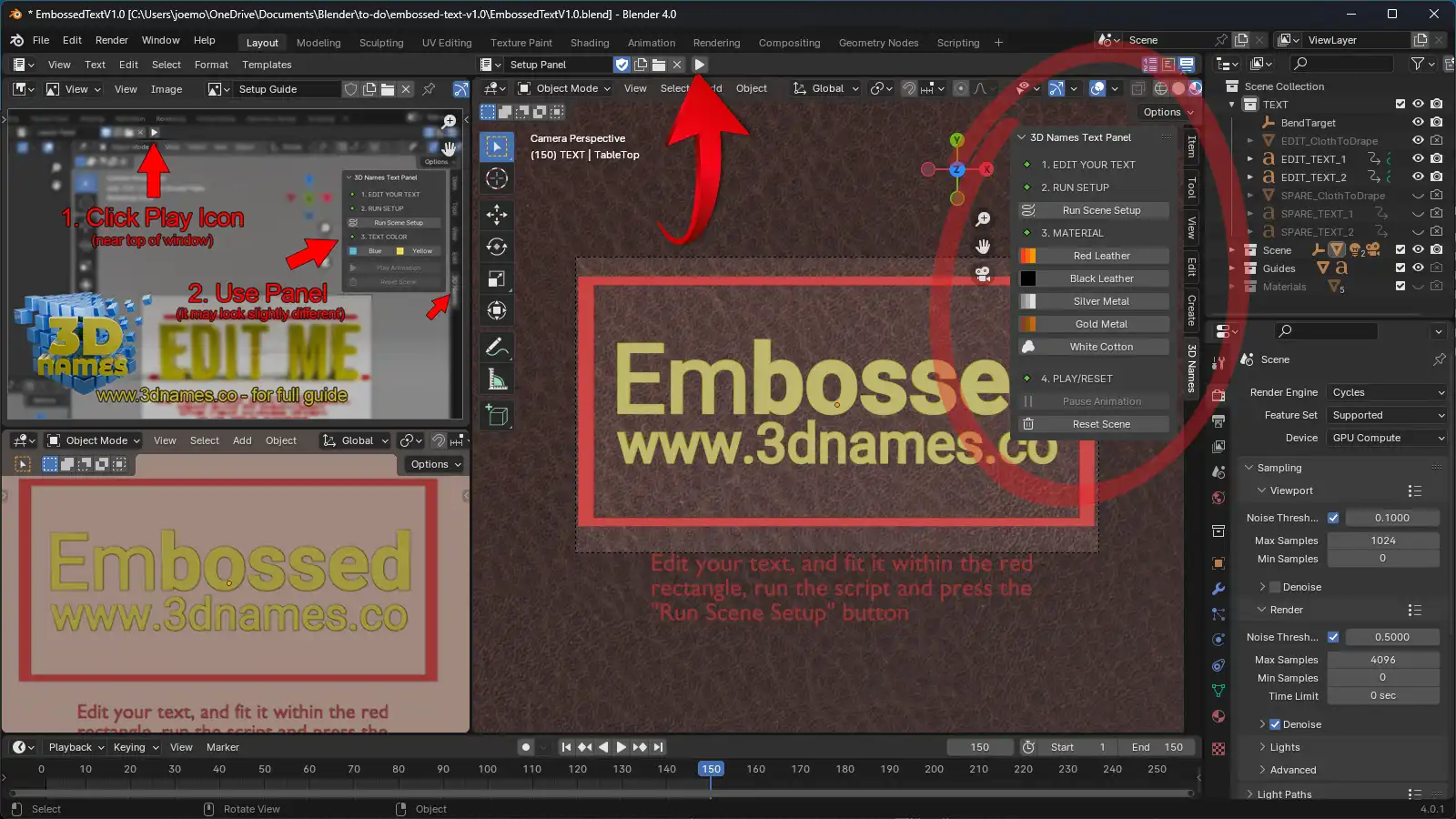Screen dimensions: 1456x819
Task: Click the trash icon beside Reset Scene
Action: tap(1028, 424)
